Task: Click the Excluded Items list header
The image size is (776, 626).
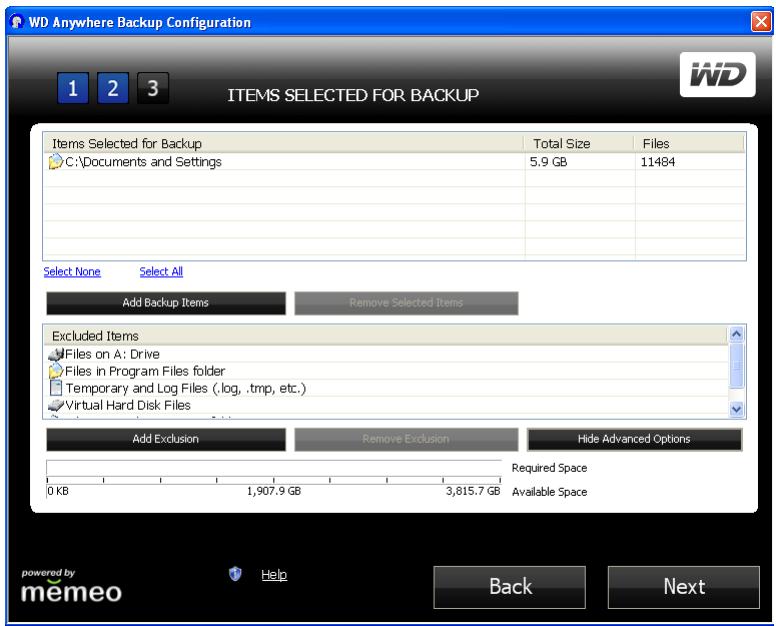Action: pos(387,336)
